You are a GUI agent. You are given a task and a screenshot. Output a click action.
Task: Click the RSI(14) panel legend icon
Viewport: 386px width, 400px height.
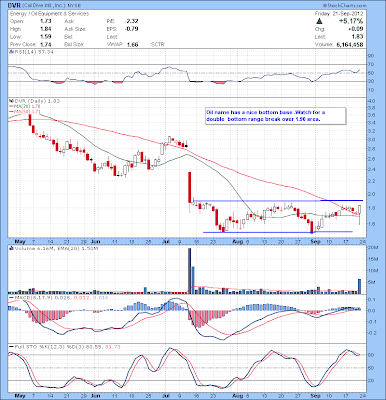pyautogui.click(x=11, y=52)
